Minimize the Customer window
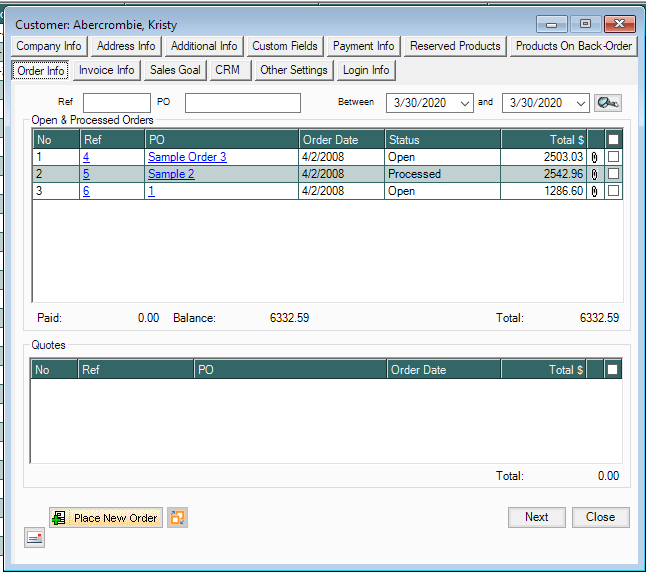The height and width of the screenshot is (572, 646). click(552, 24)
